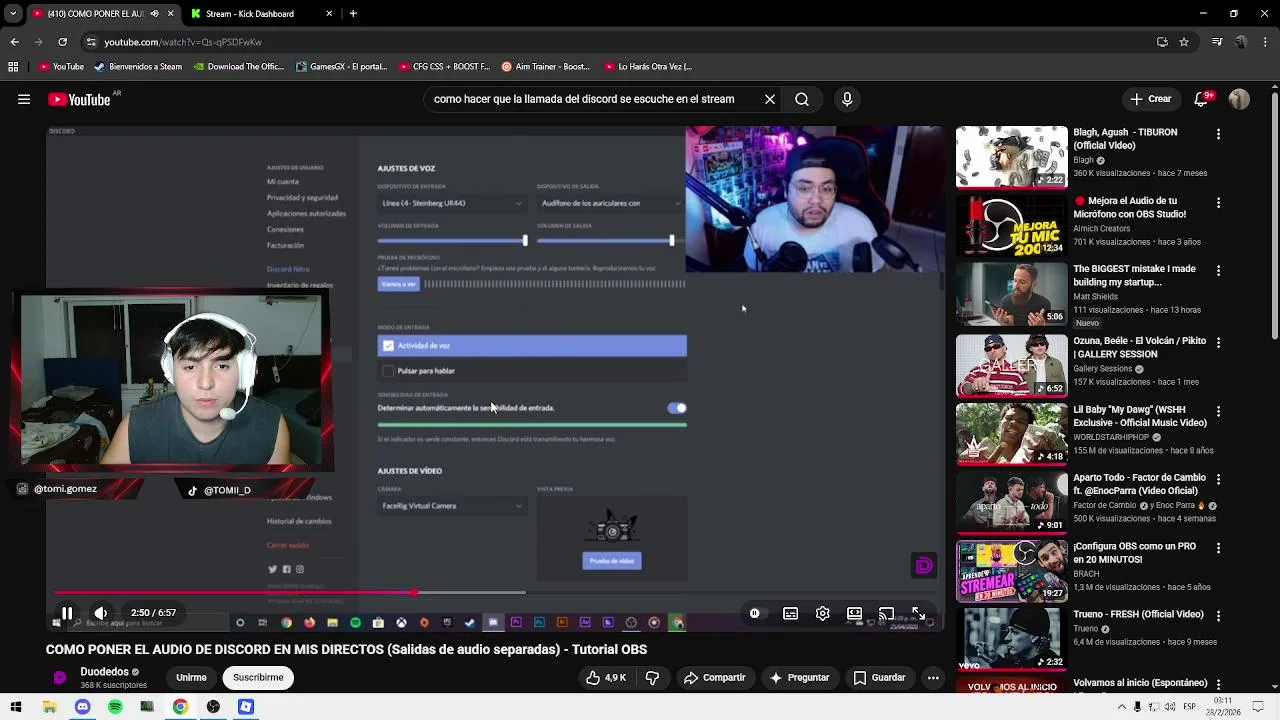Like the video showing 4,9 K

click(606, 677)
